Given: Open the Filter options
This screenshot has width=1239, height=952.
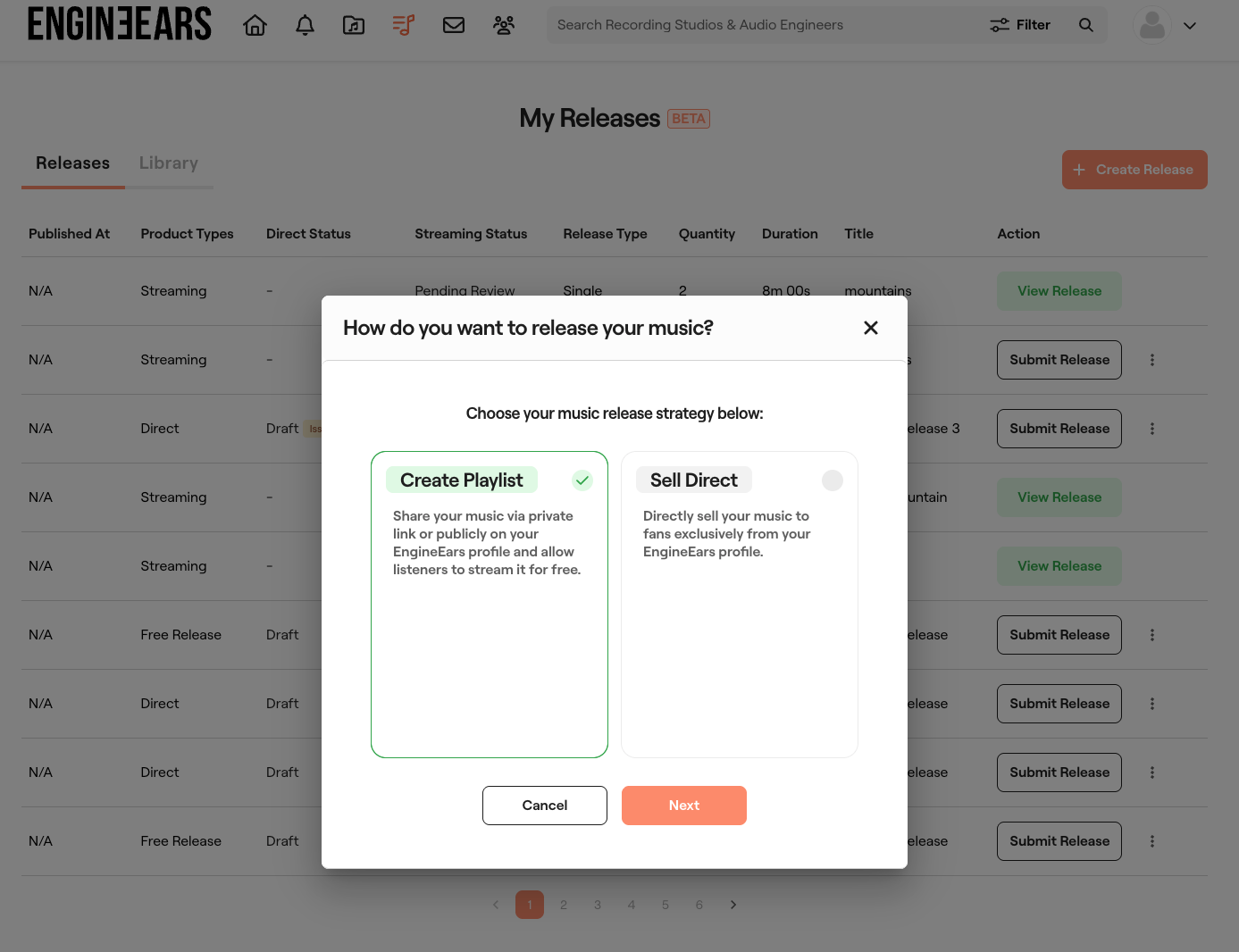Looking at the screenshot, I should (x=1020, y=25).
